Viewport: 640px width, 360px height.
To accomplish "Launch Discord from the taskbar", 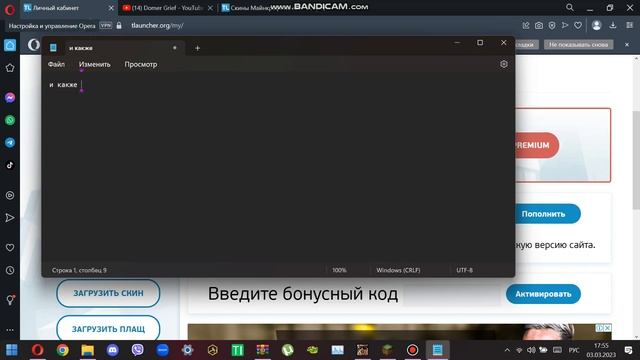I will point(113,350).
